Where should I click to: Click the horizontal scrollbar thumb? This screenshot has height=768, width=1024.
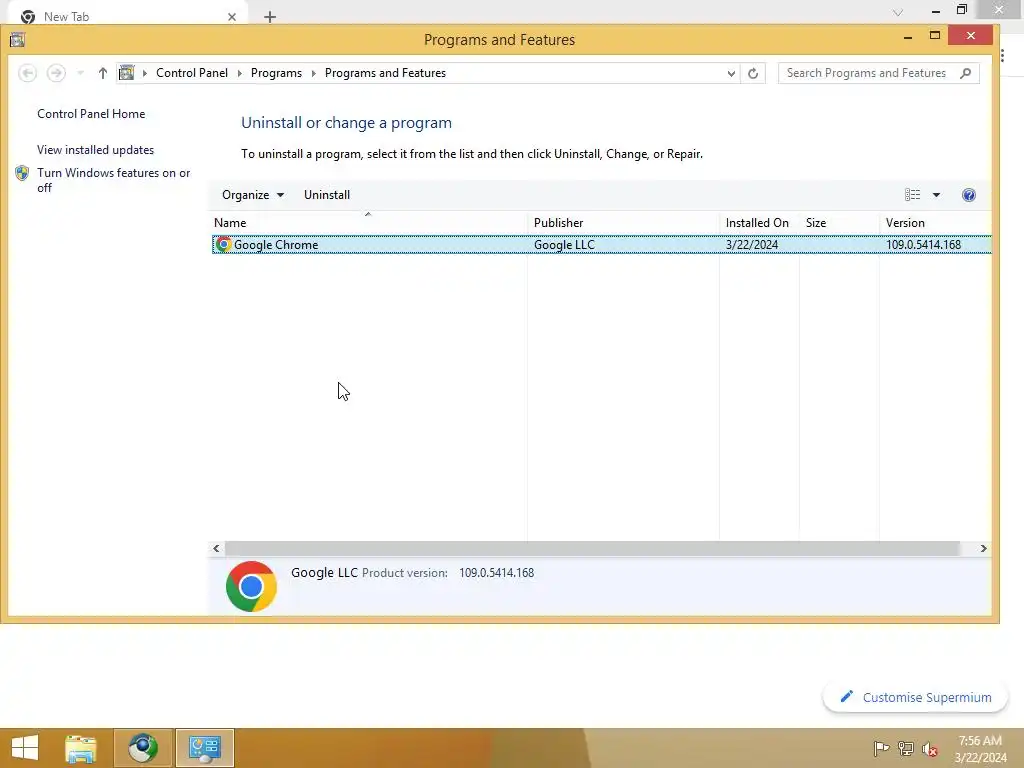(592, 549)
